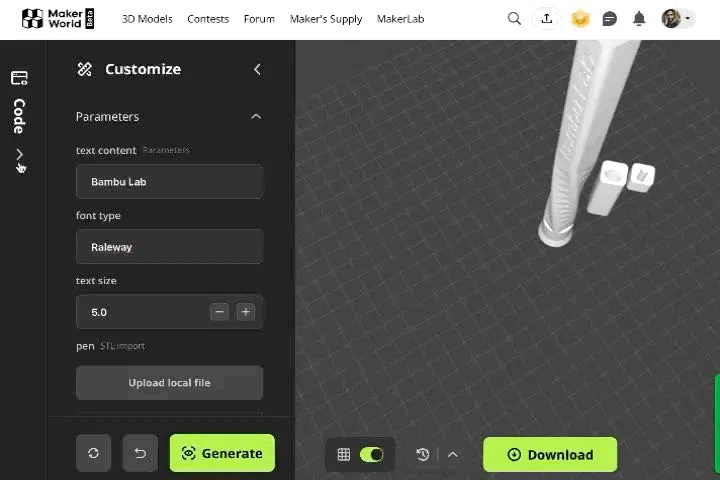Open the user profile avatar menu

coord(677,18)
